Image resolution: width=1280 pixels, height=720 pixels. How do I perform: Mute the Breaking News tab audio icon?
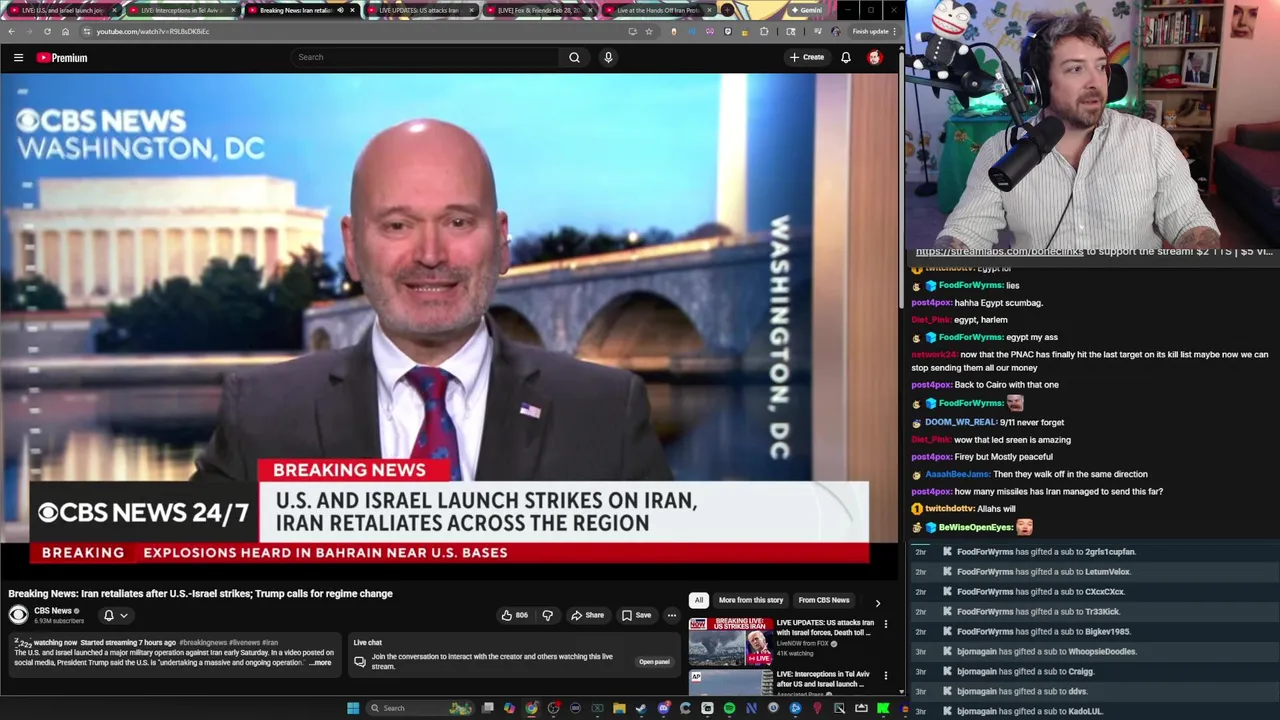[340, 10]
